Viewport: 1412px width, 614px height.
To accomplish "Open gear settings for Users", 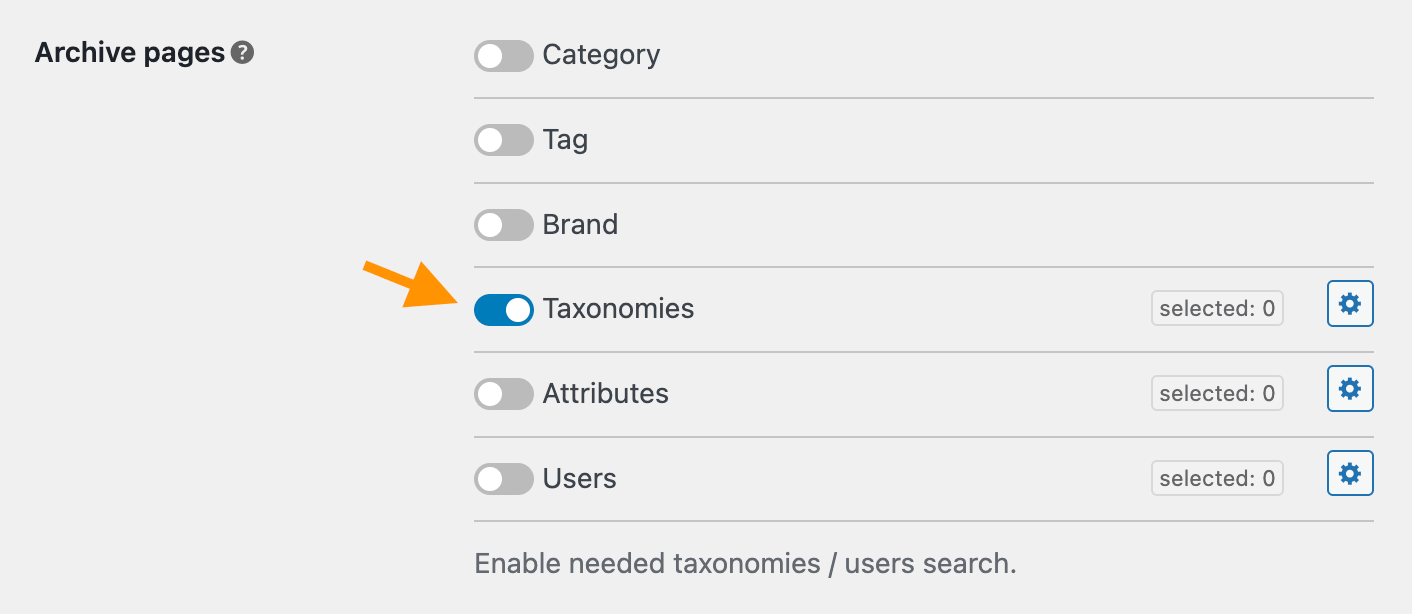I will (x=1350, y=474).
